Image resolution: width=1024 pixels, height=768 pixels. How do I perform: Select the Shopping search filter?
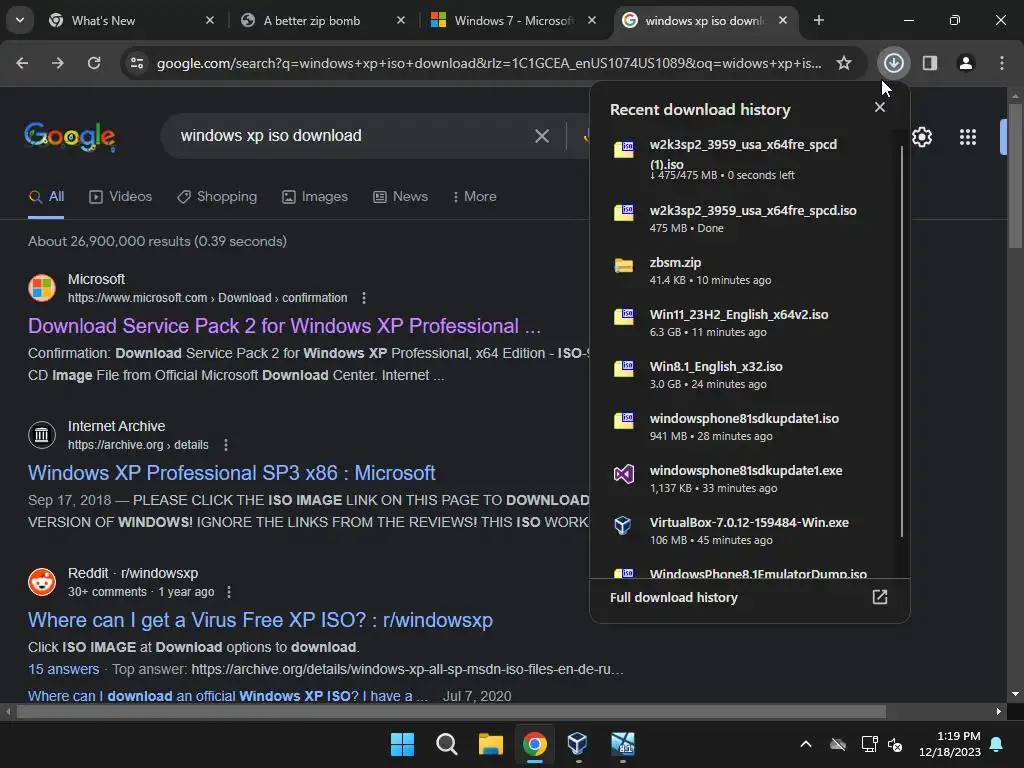click(x=217, y=197)
